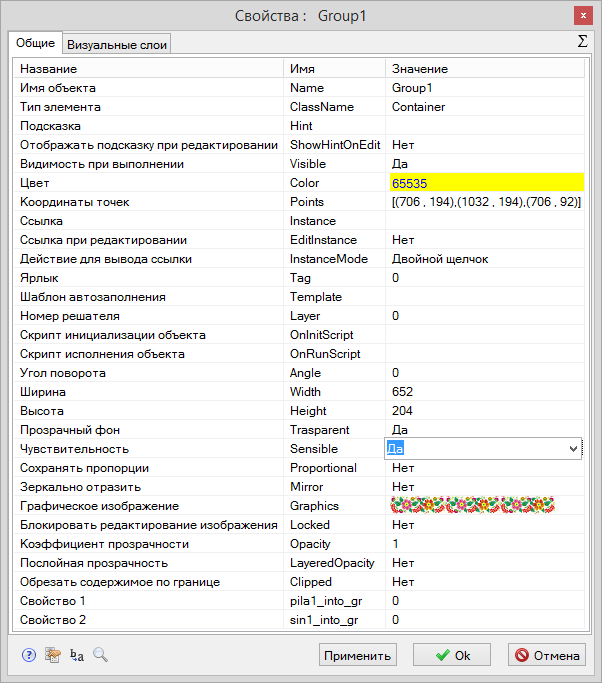The width and height of the screenshot is (602, 683).
Task: Toggle the Visible value Да
Action: coord(485,164)
